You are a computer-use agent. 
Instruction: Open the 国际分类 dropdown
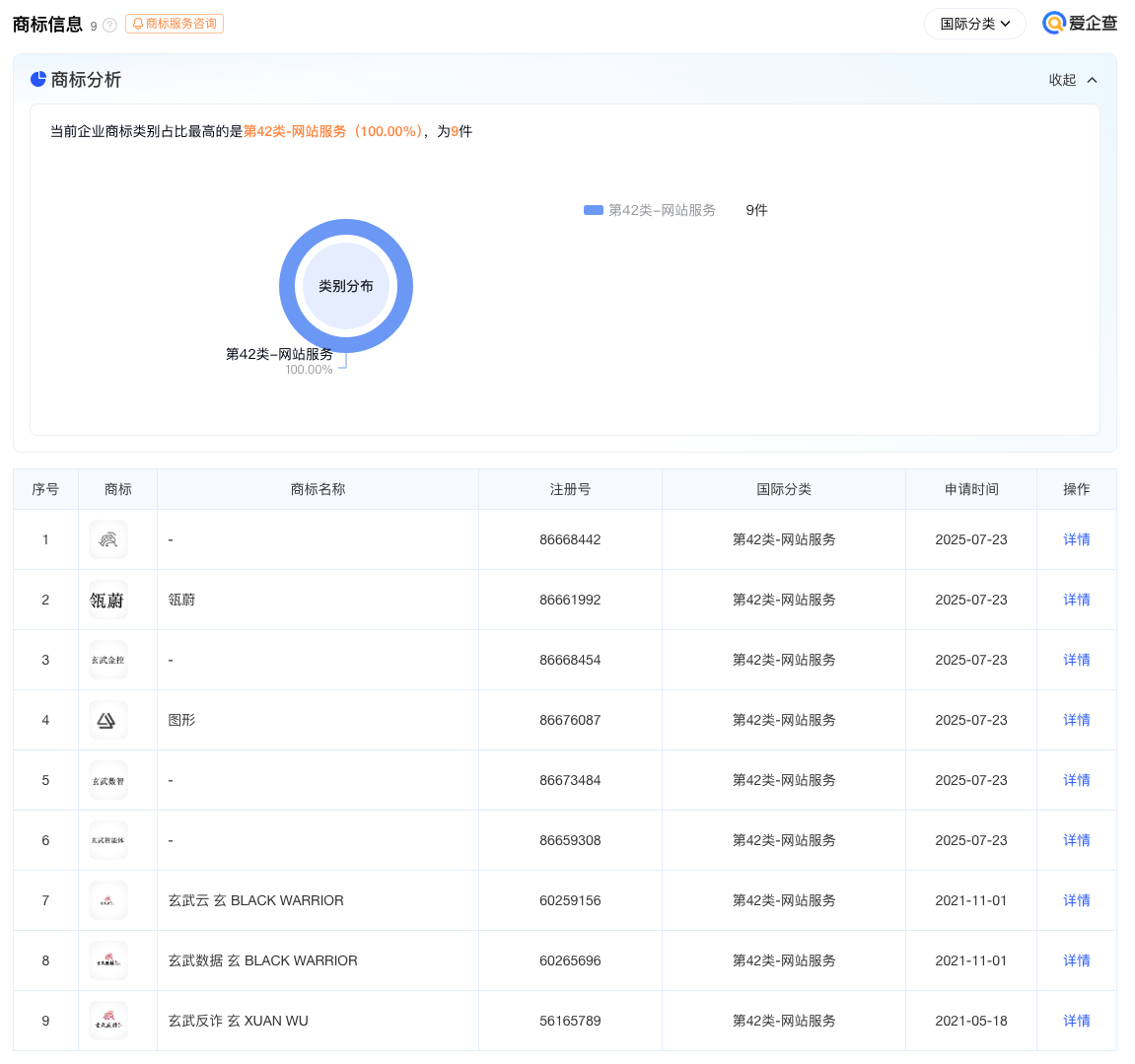pyautogui.click(x=974, y=24)
